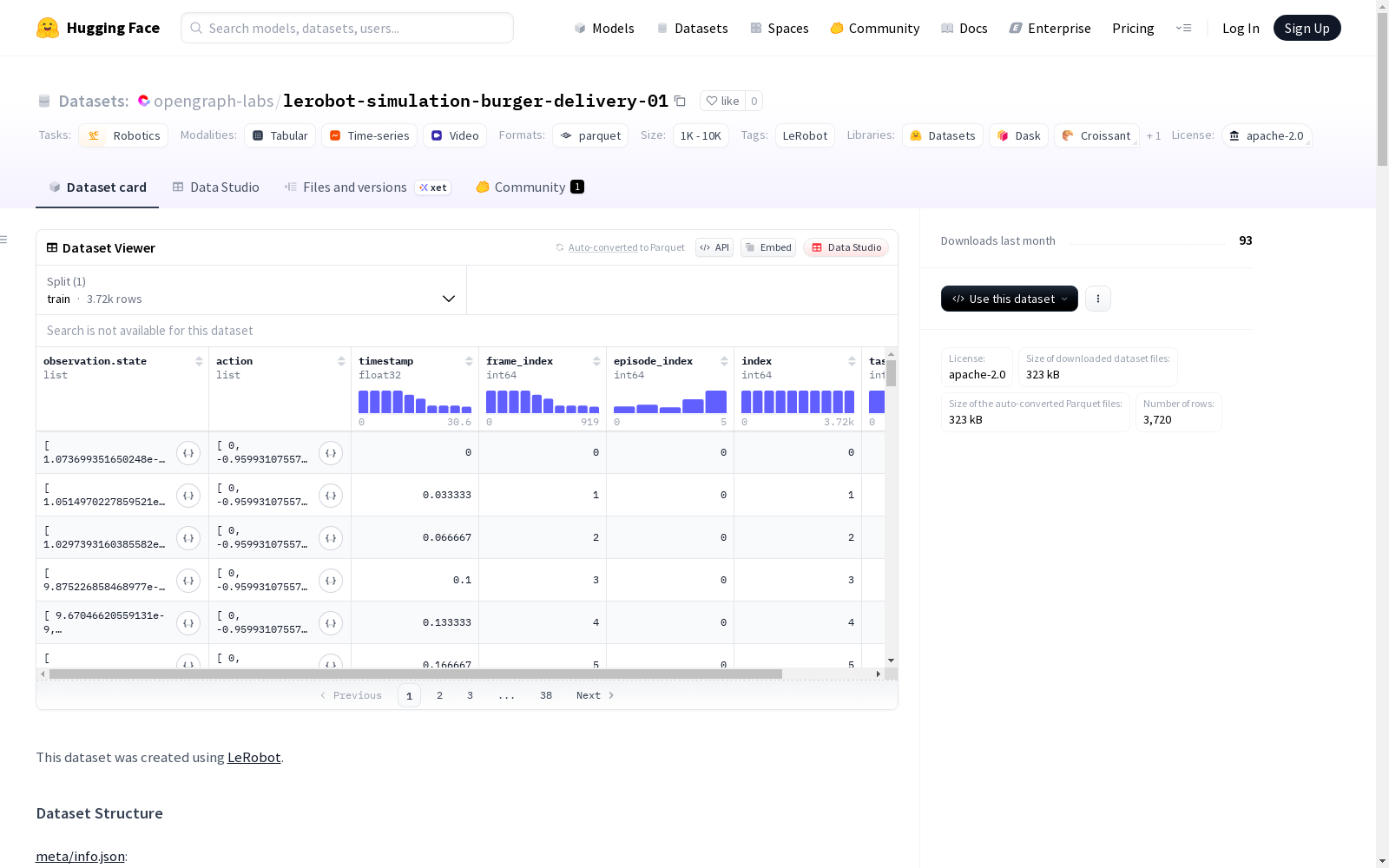This screenshot has height=868, width=1389.
Task: Open the API button in Dataset Viewer
Action: pyautogui.click(x=714, y=247)
